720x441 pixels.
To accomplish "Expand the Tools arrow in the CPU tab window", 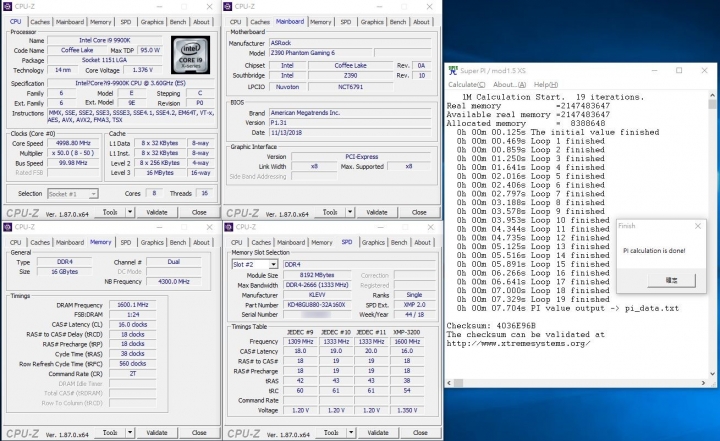I will pyautogui.click(x=130, y=212).
